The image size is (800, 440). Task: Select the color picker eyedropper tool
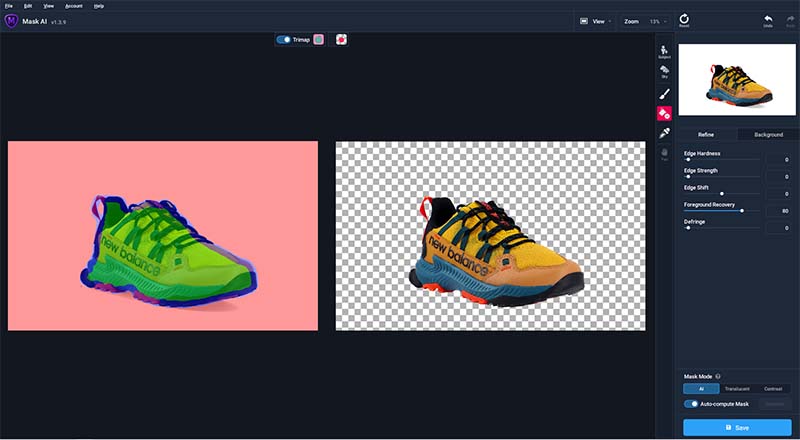[x=664, y=133]
